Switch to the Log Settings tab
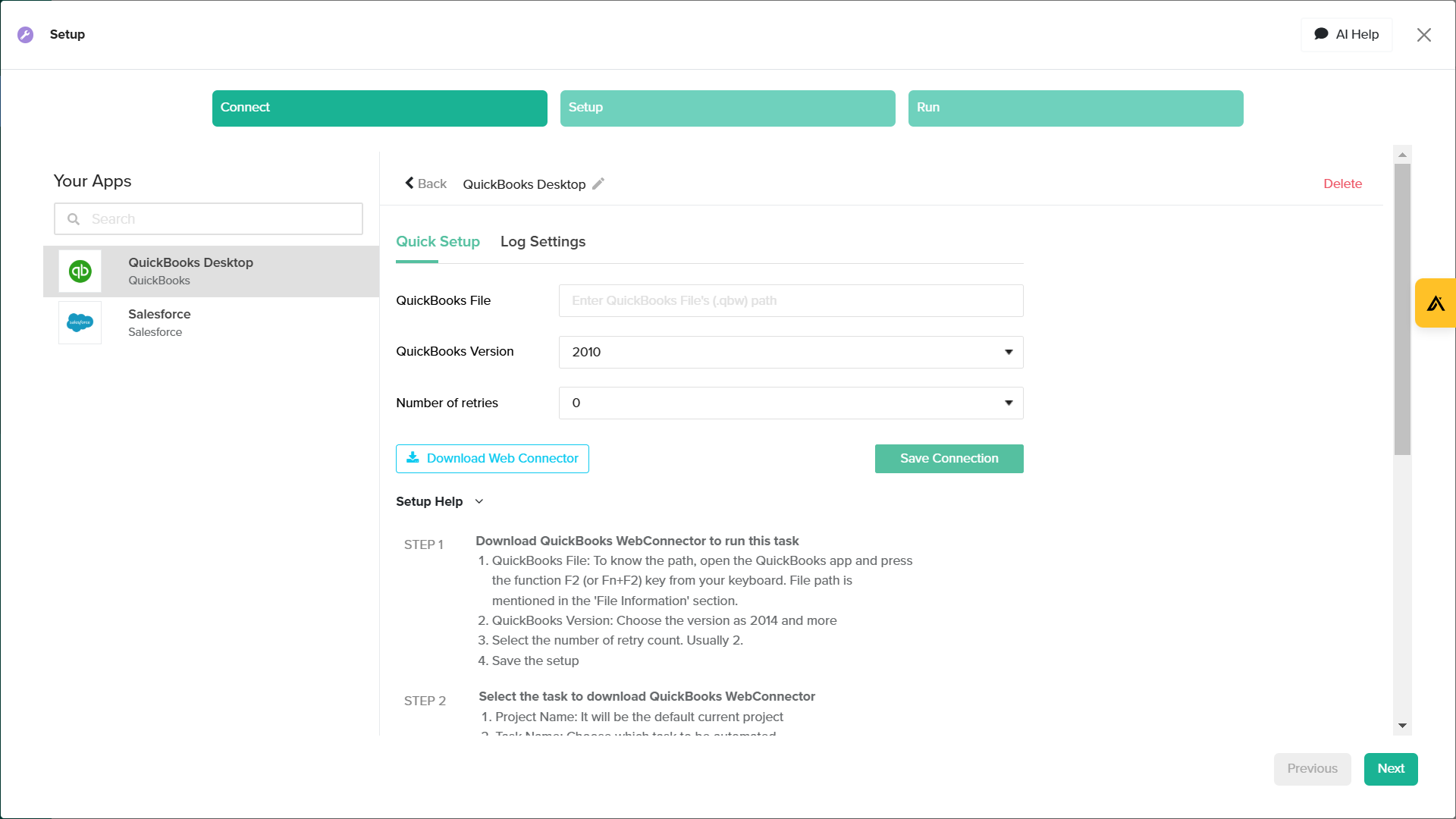 (542, 242)
